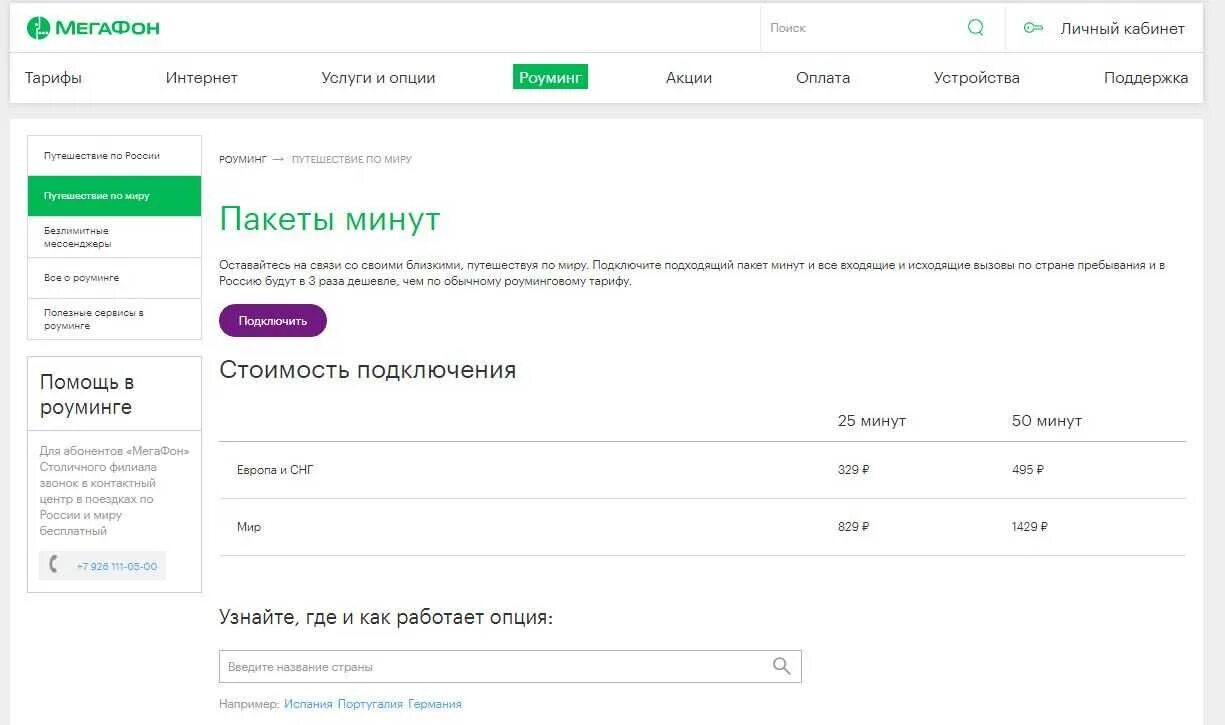This screenshot has width=1225, height=725.
Task: Open the Интернет menu
Action: pos(202,78)
